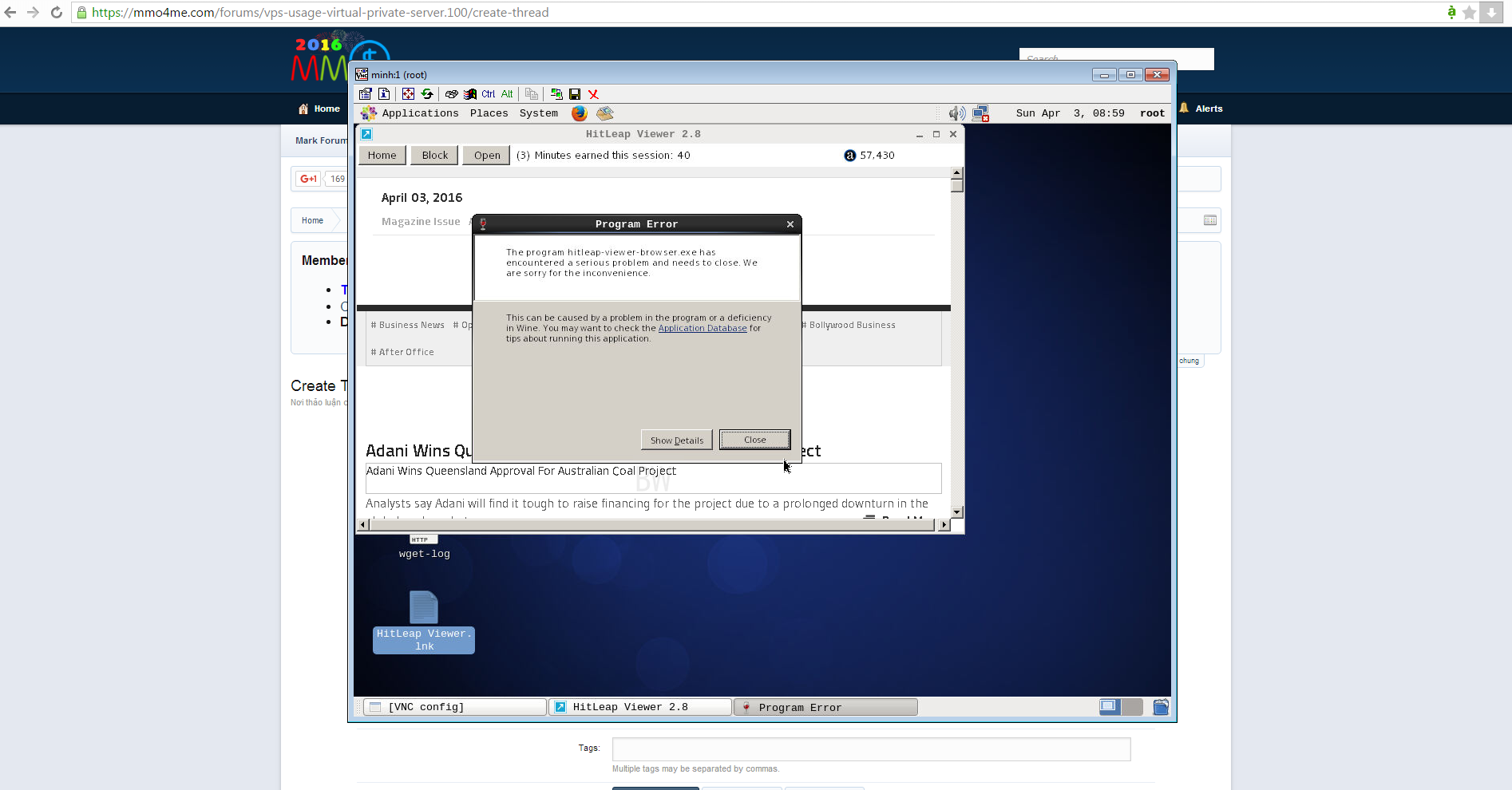This screenshot has width=1512, height=790.
Task: Click horizontal scrollbar right arrow in HitLeap
Action: point(944,524)
